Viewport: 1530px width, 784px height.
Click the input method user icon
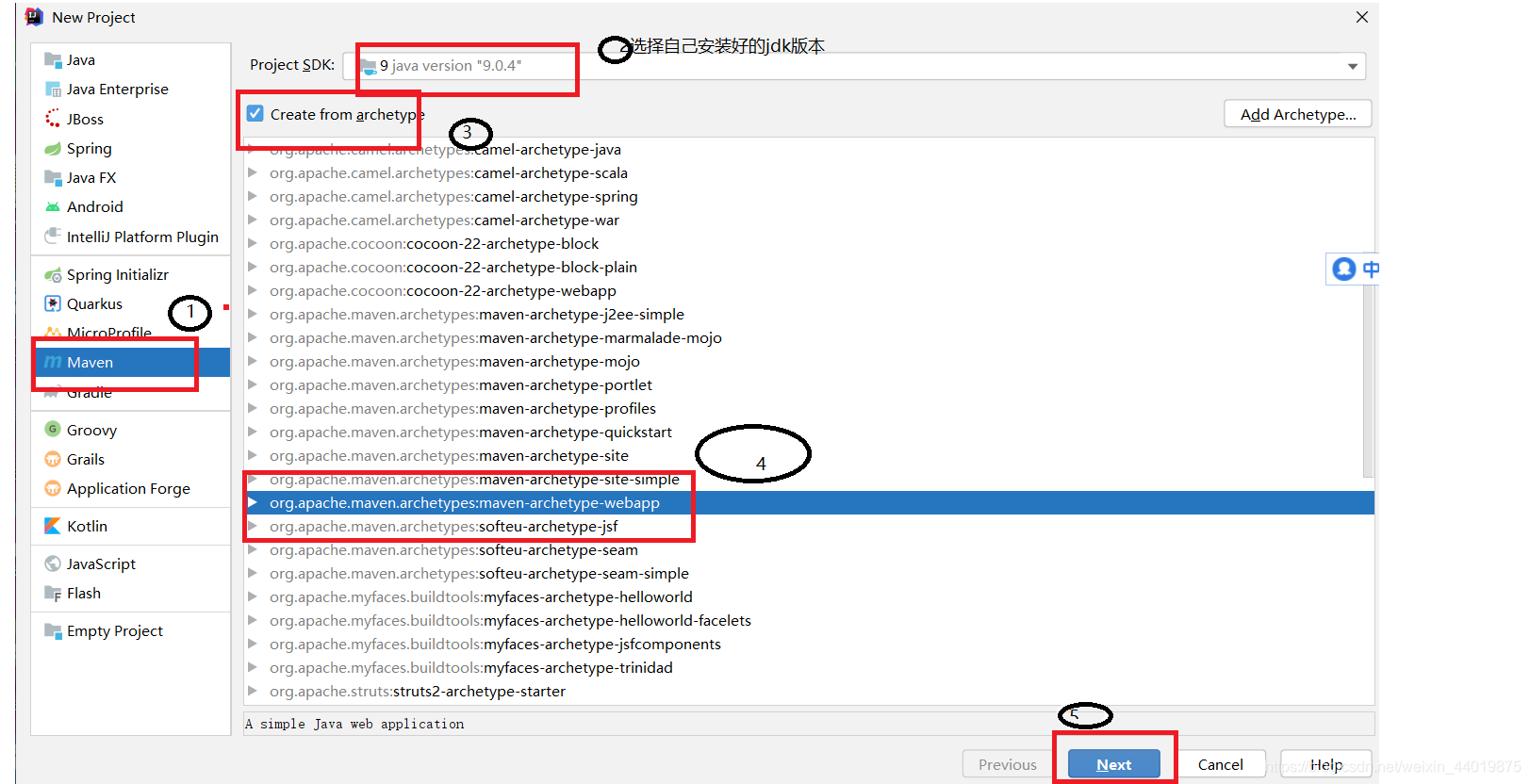[x=1343, y=269]
